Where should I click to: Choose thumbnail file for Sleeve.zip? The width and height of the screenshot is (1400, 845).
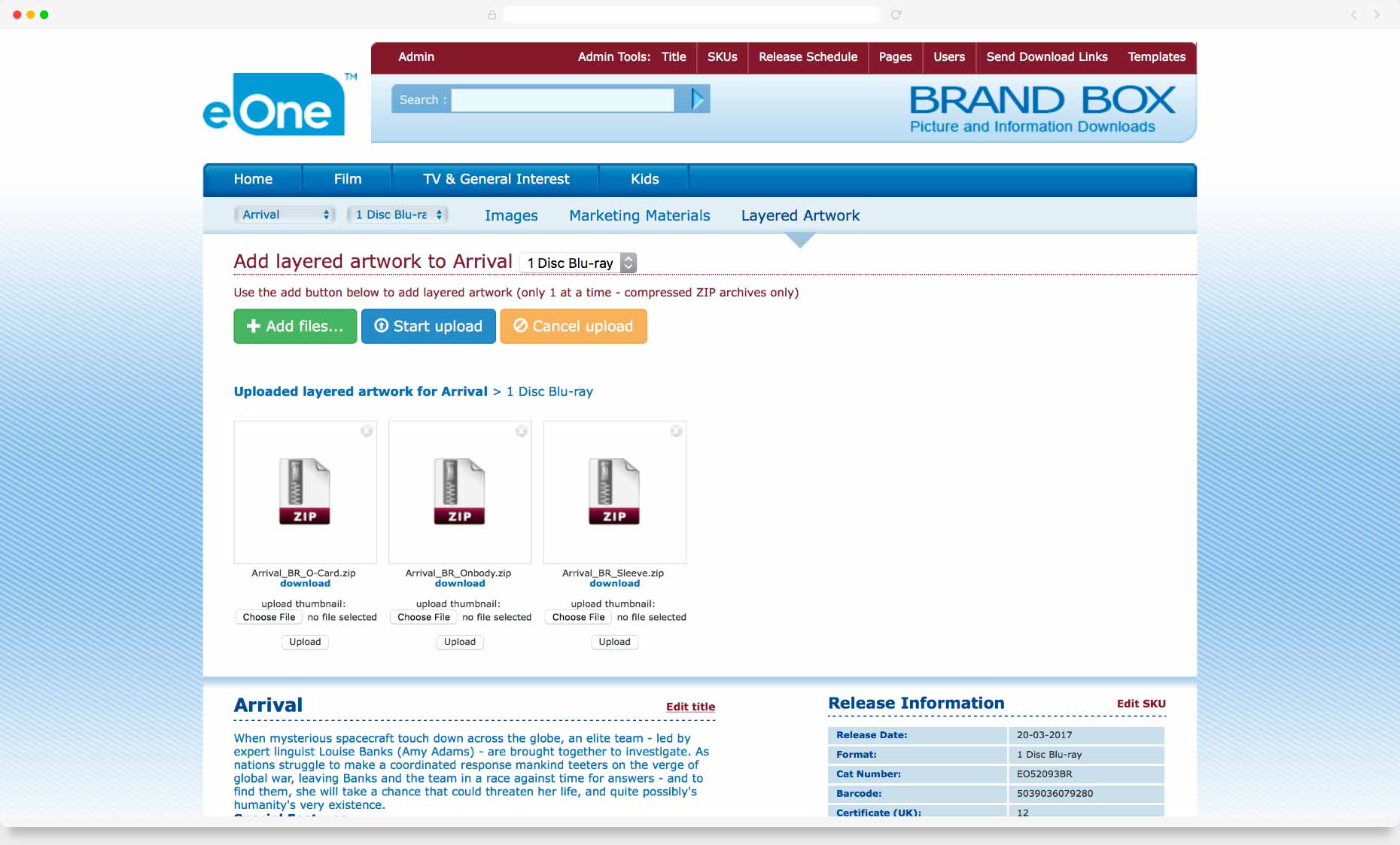(578, 617)
